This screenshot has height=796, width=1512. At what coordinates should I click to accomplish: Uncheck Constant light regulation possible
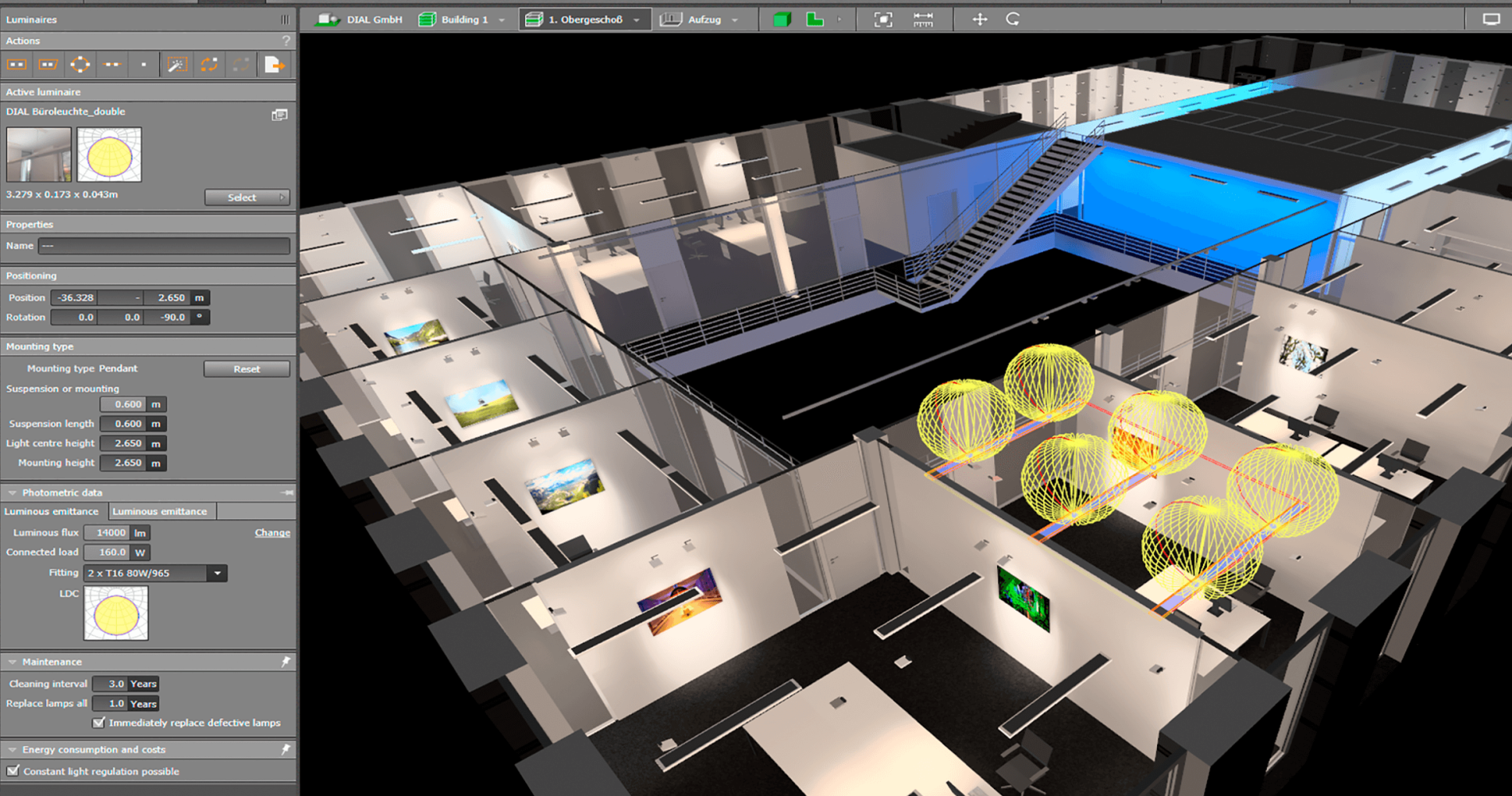13,771
